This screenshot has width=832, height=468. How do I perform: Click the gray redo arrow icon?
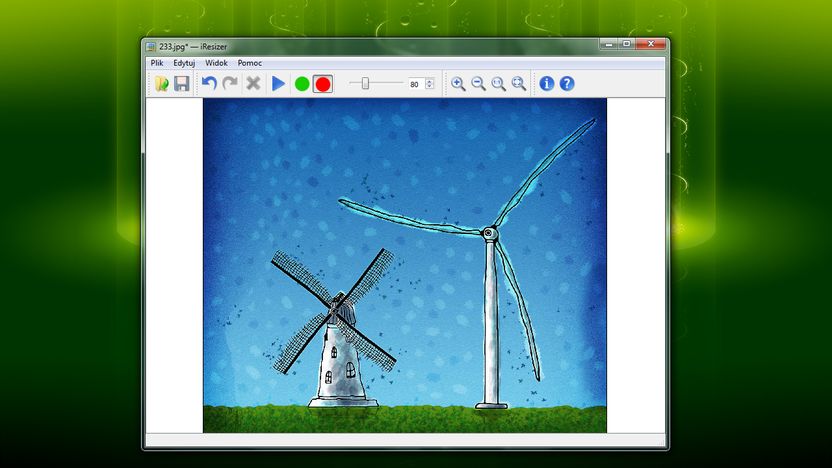(x=230, y=83)
